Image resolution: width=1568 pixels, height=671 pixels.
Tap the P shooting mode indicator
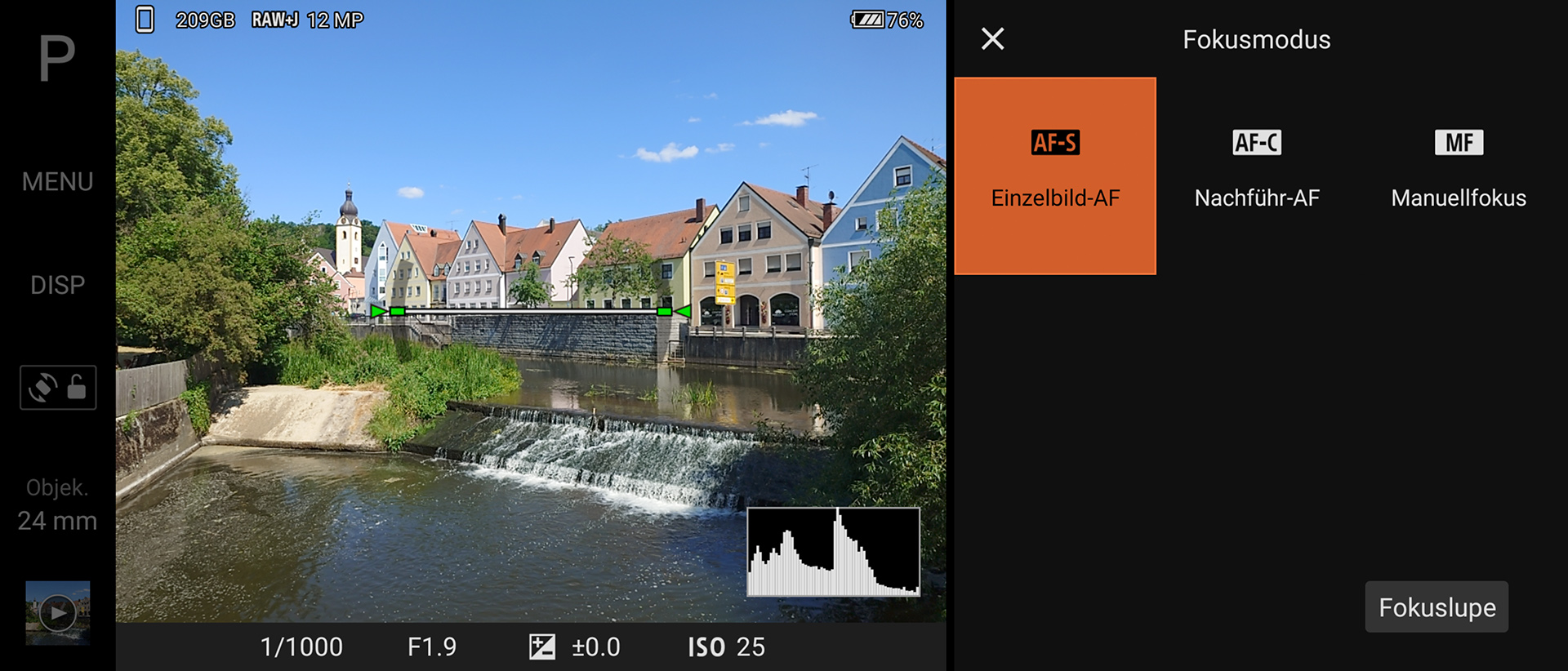(x=57, y=59)
